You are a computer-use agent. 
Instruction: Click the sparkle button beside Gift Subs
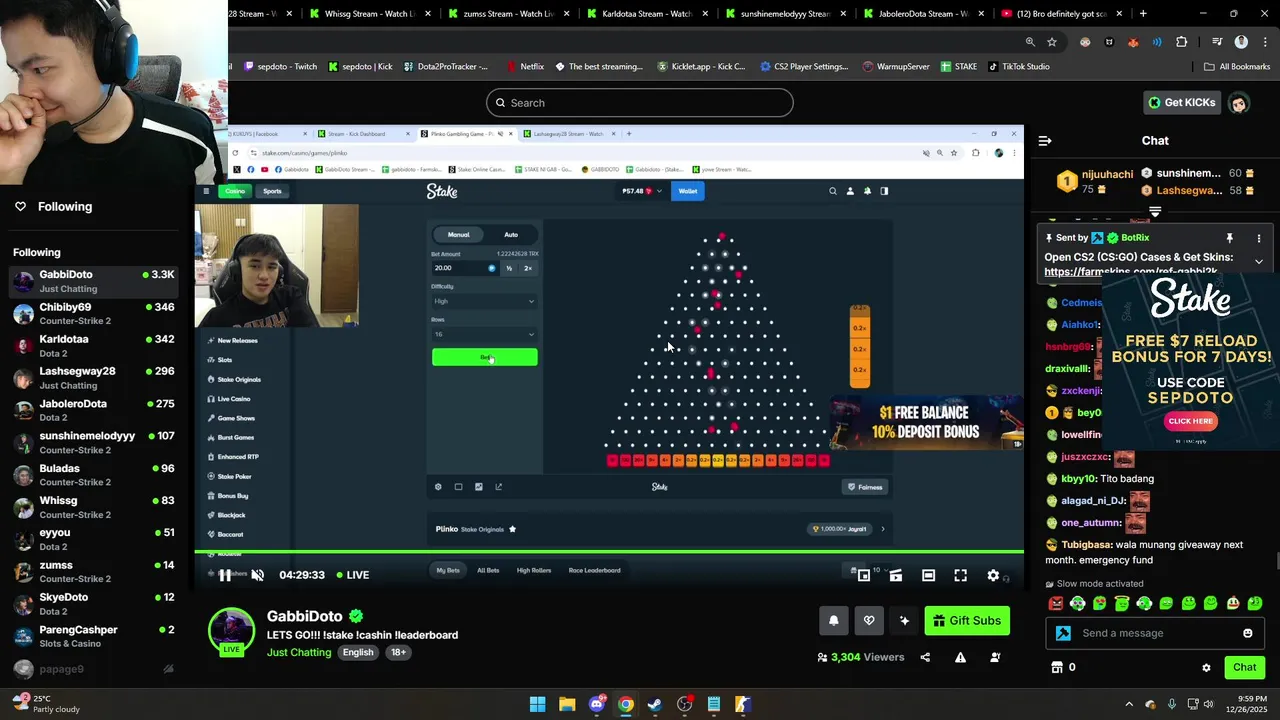pos(905,621)
